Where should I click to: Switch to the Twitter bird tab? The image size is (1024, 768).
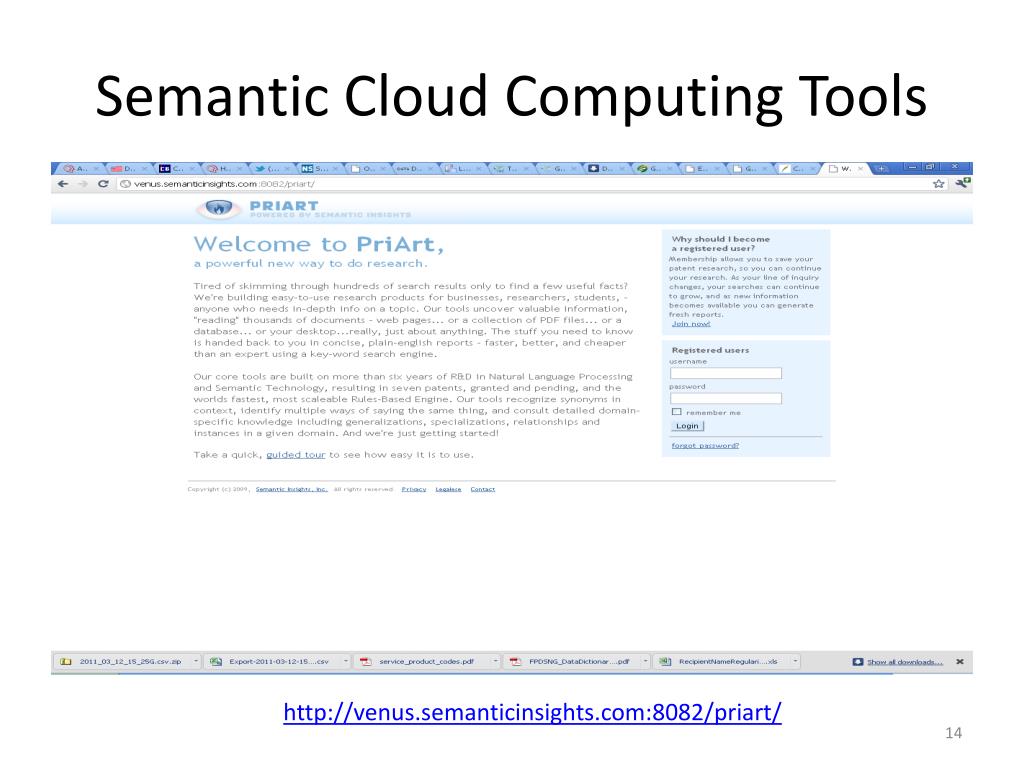pos(270,168)
